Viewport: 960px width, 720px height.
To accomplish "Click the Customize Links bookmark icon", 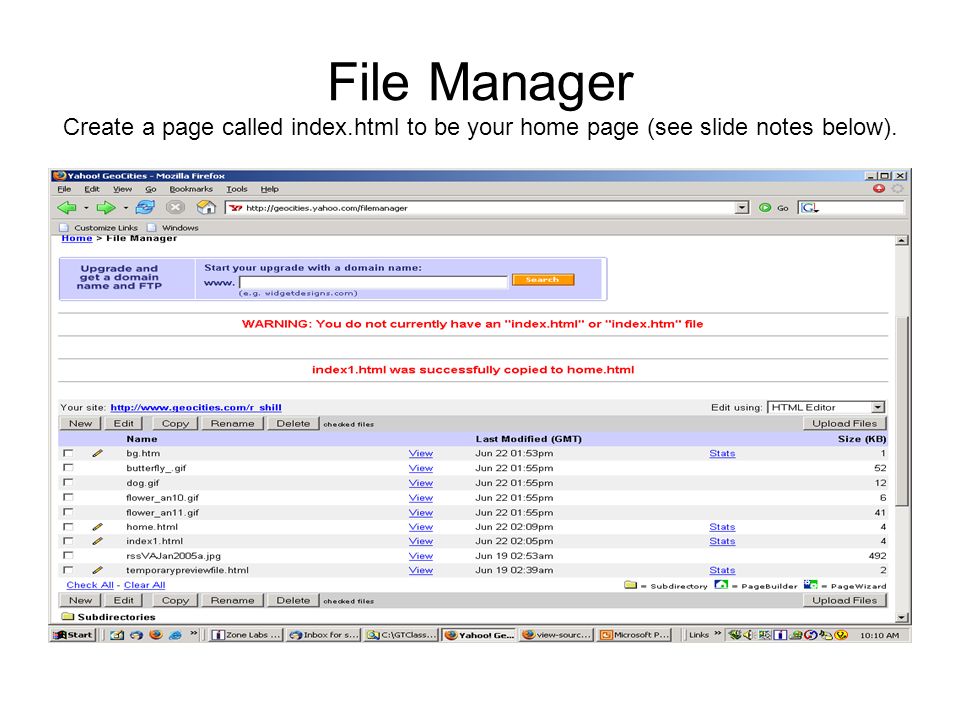I will click(64, 228).
